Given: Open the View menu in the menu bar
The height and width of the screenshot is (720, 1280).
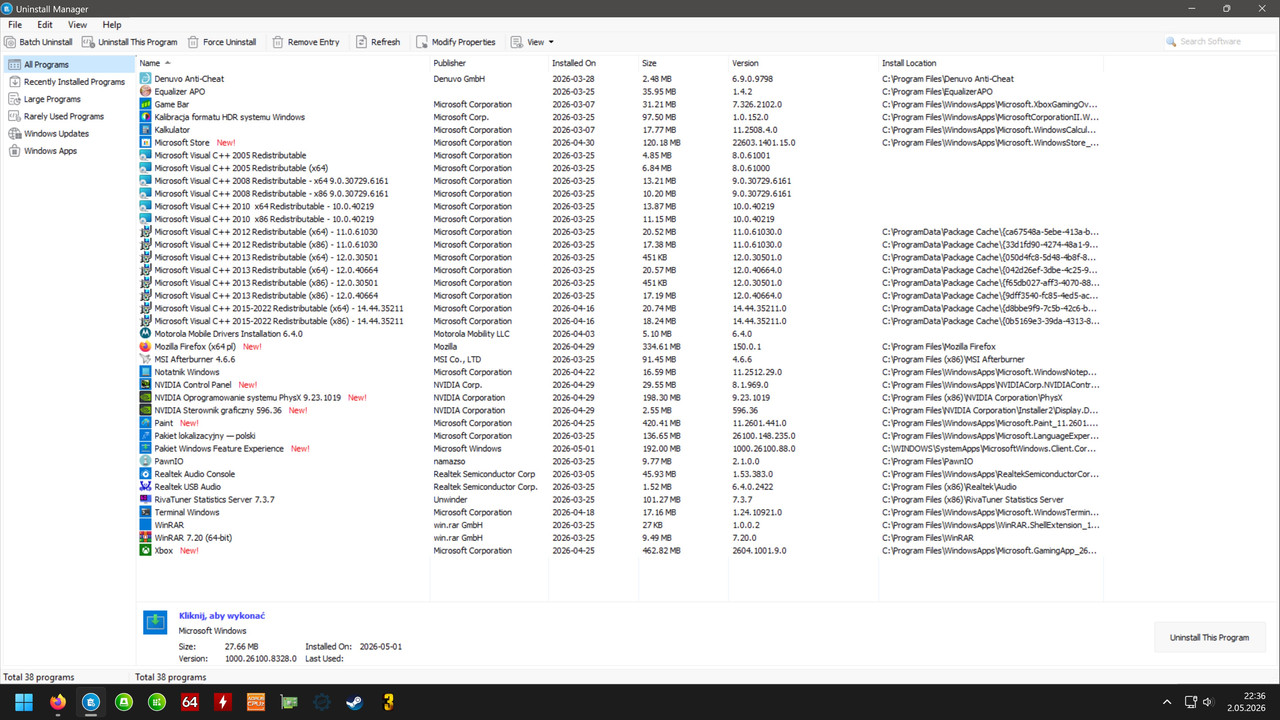Looking at the screenshot, I should coord(77,25).
